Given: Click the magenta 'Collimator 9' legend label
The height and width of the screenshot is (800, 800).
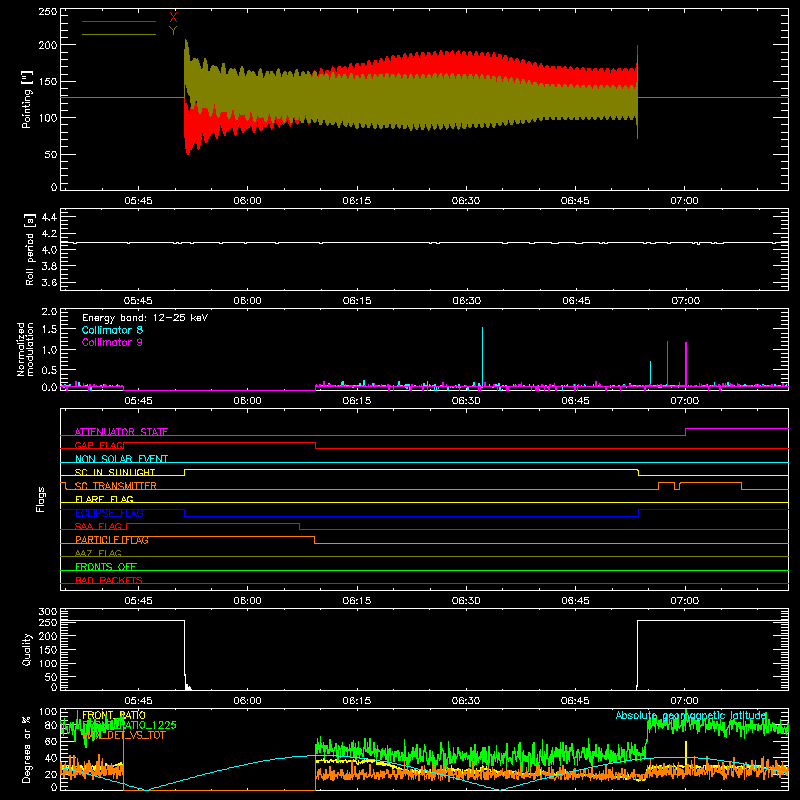Looking at the screenshot, I should [x=112, y=342].
